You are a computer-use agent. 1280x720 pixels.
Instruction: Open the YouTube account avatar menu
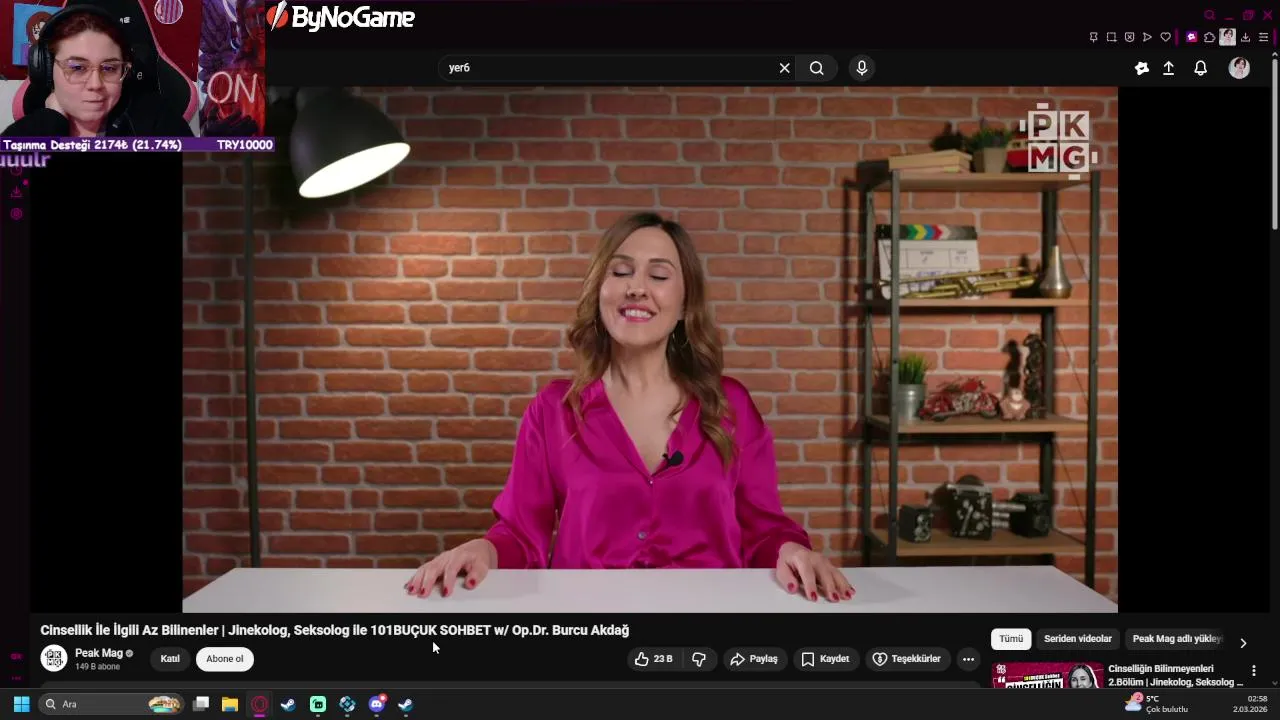(x=1239, y=68)
